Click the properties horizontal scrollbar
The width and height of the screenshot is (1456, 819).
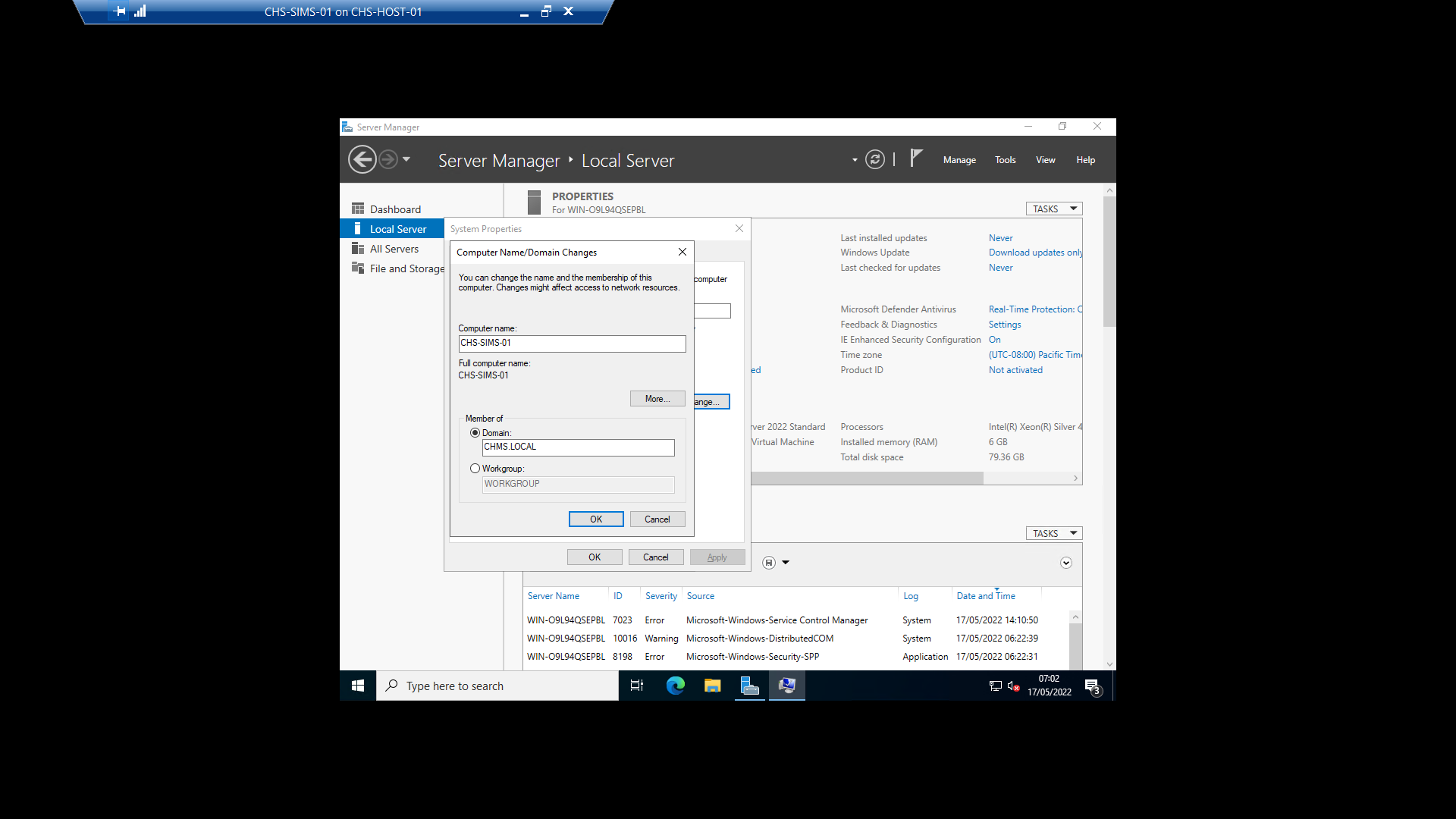tap(866, 479)
